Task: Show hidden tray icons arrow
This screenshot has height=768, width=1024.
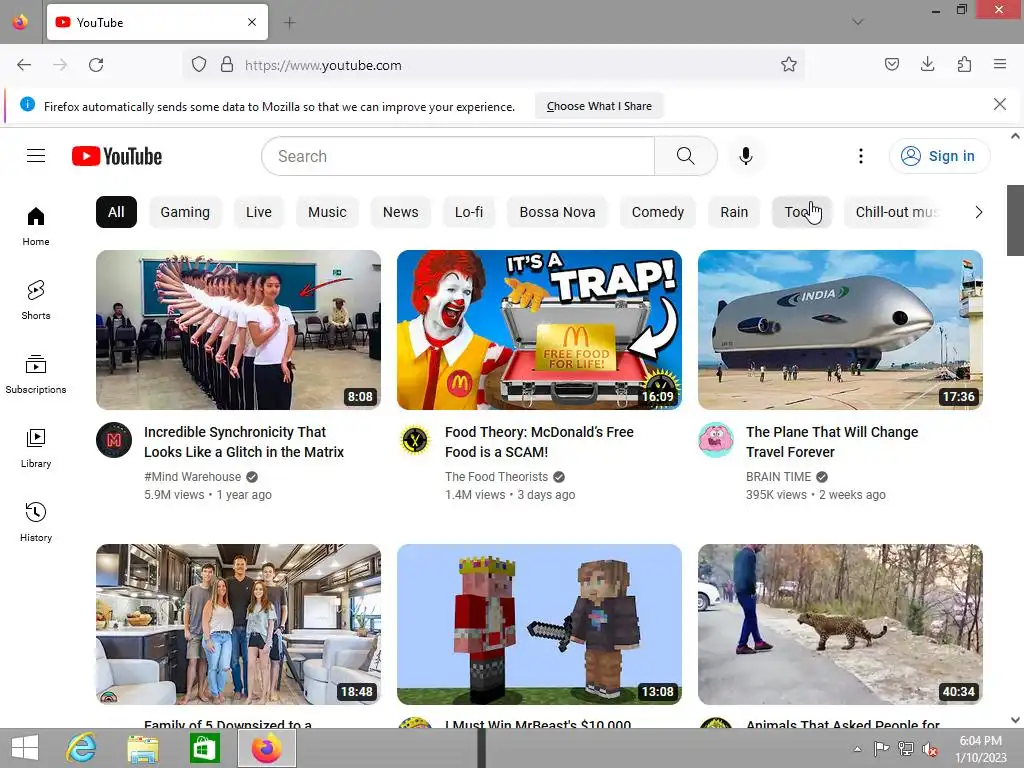Action: (x=857, y=749)
